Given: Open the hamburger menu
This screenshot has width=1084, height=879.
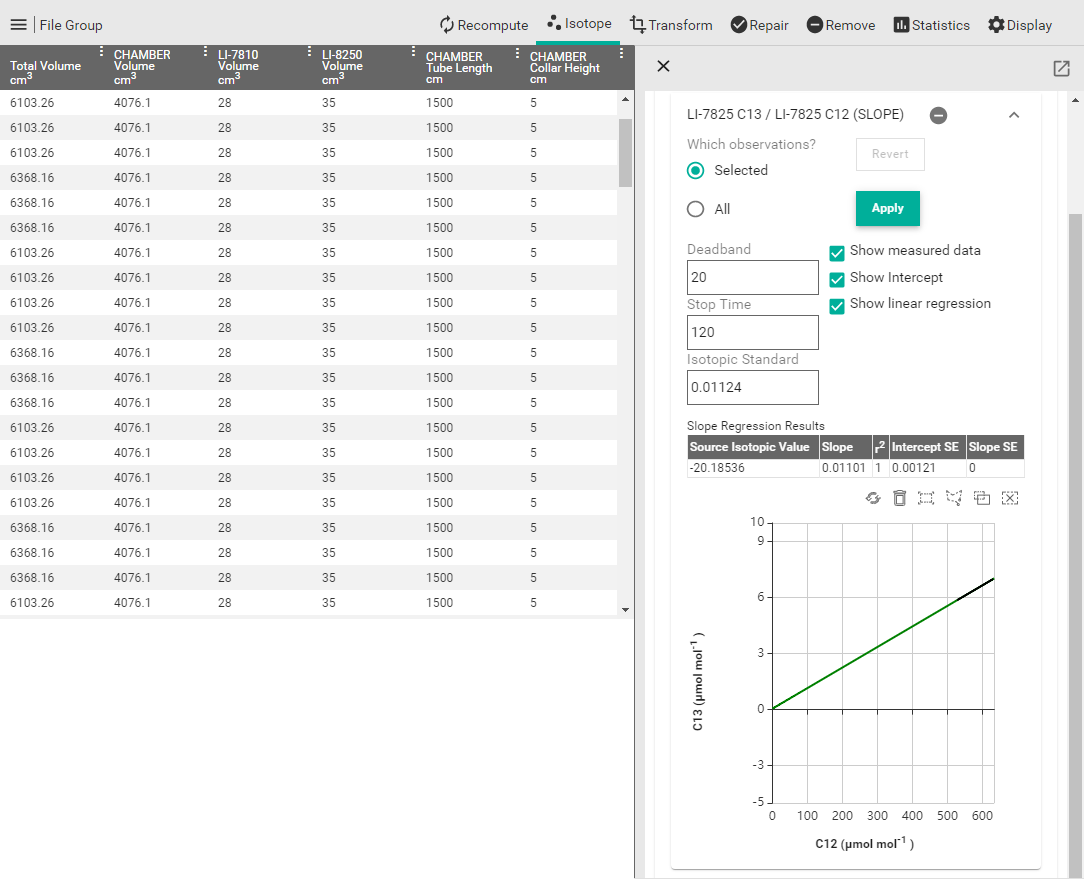Looking at the screenshot, I should [18, 25].
